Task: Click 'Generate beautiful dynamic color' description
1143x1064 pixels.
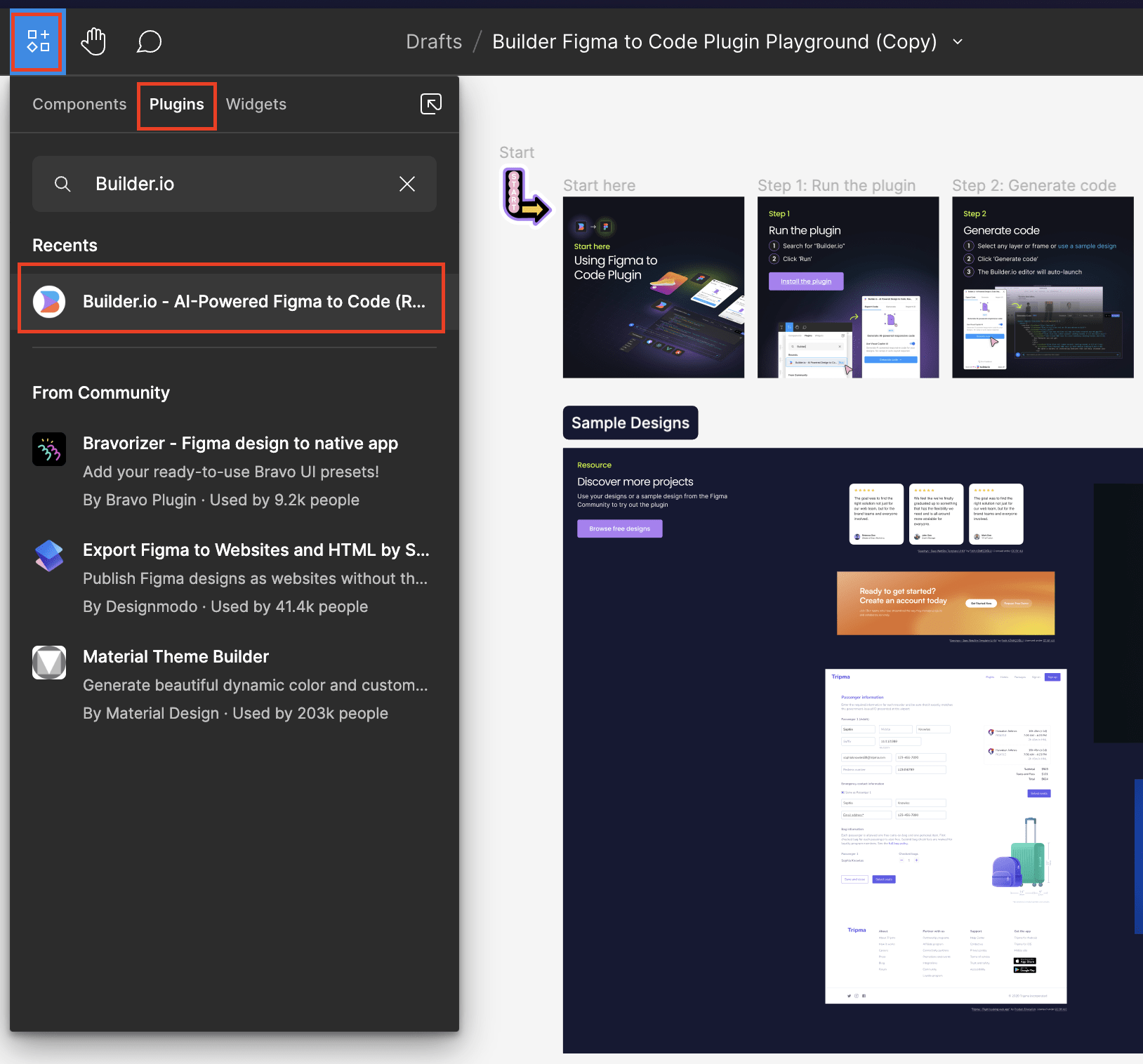Action: (255, 685)
